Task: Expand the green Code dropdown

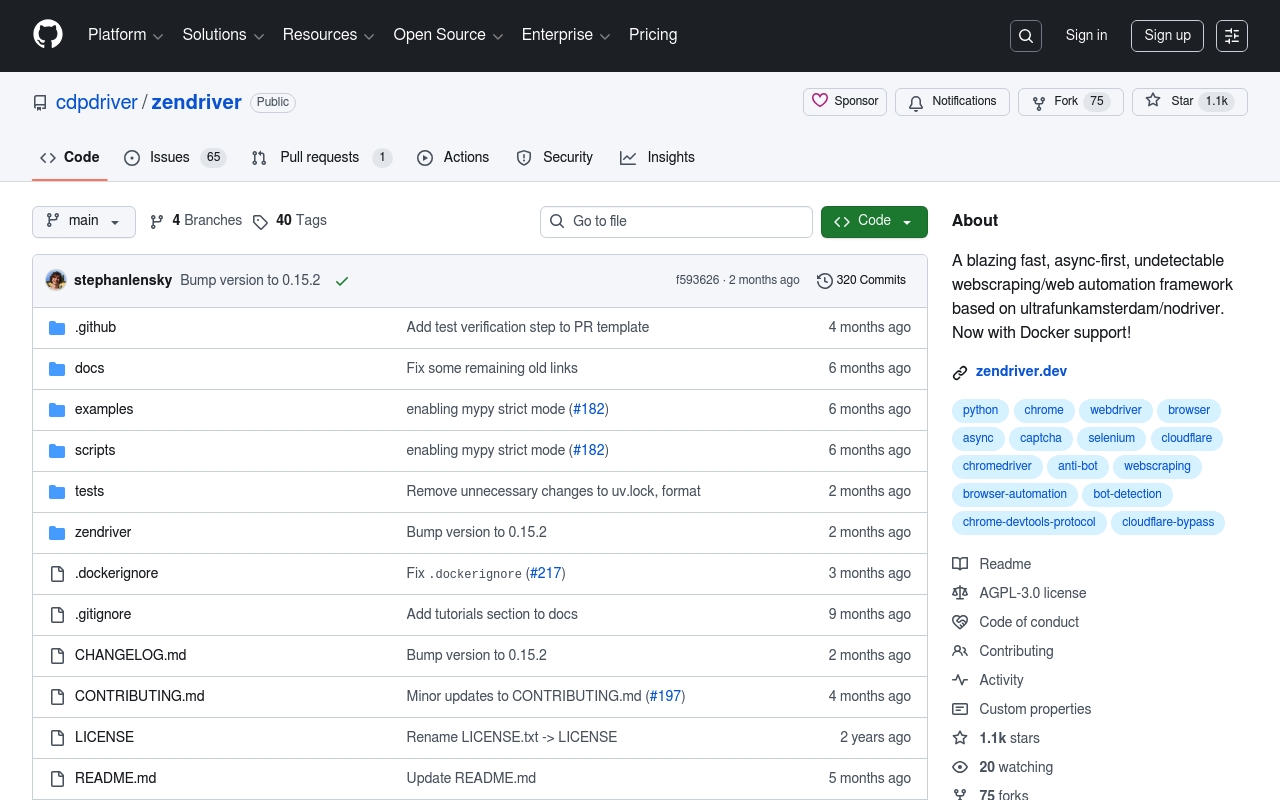Action: pos(874,221)
